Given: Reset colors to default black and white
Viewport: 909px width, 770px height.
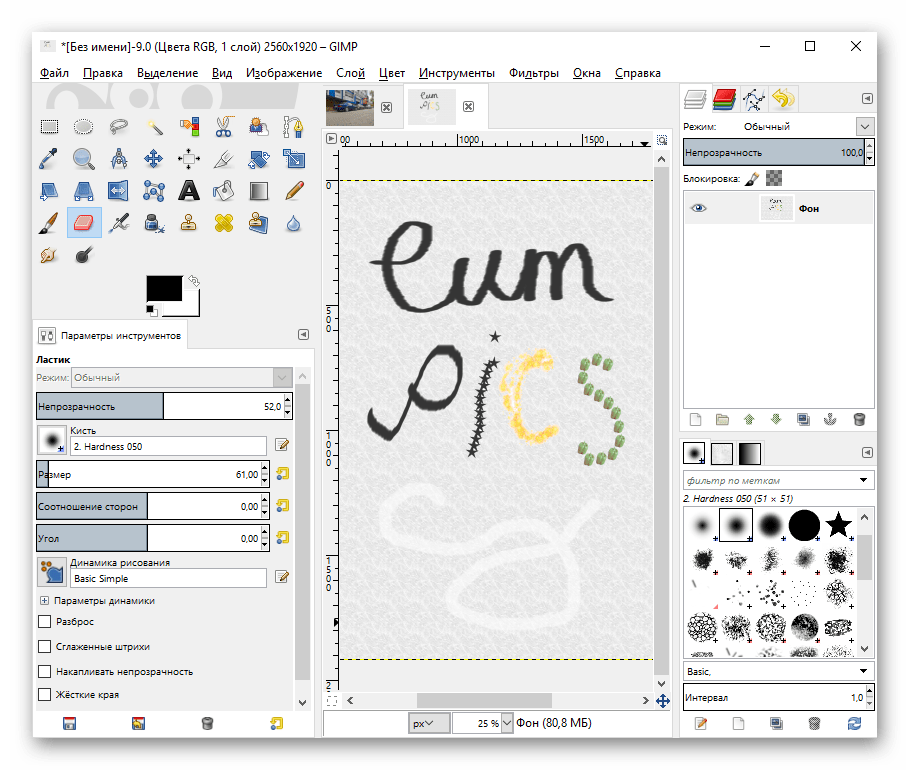Looking at the screenshot, I should pyautogui.click(x=151, y=310).
